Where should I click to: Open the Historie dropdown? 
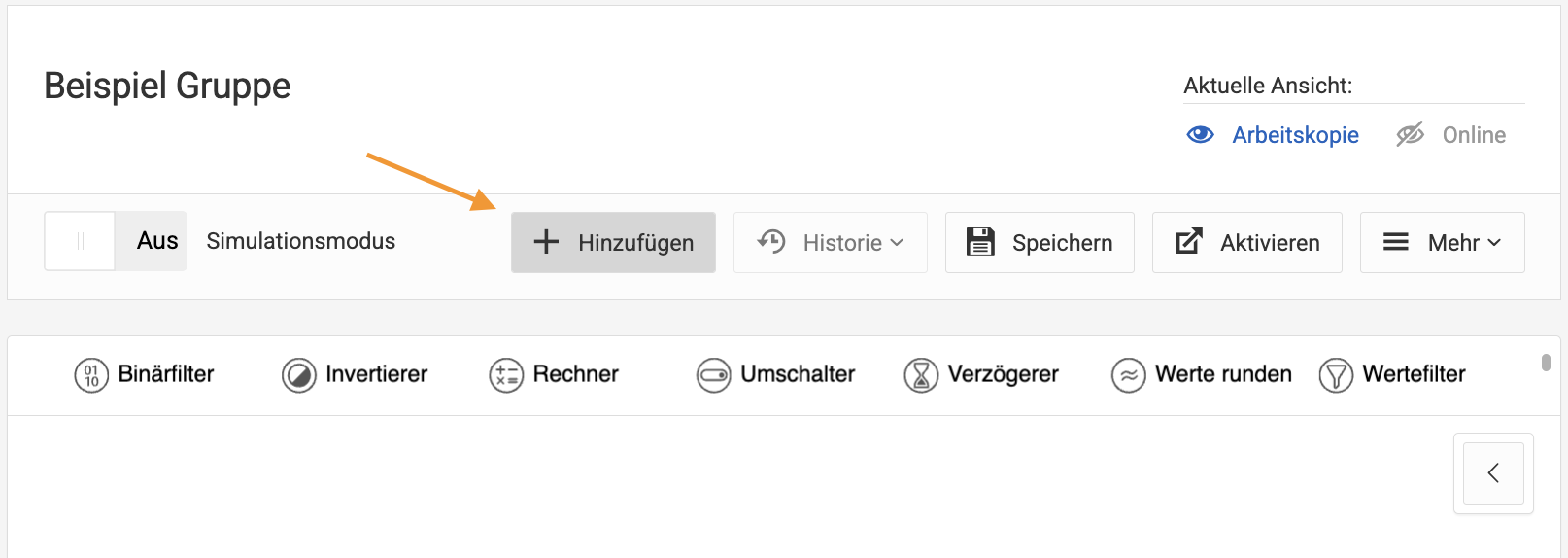click(830, 242)
